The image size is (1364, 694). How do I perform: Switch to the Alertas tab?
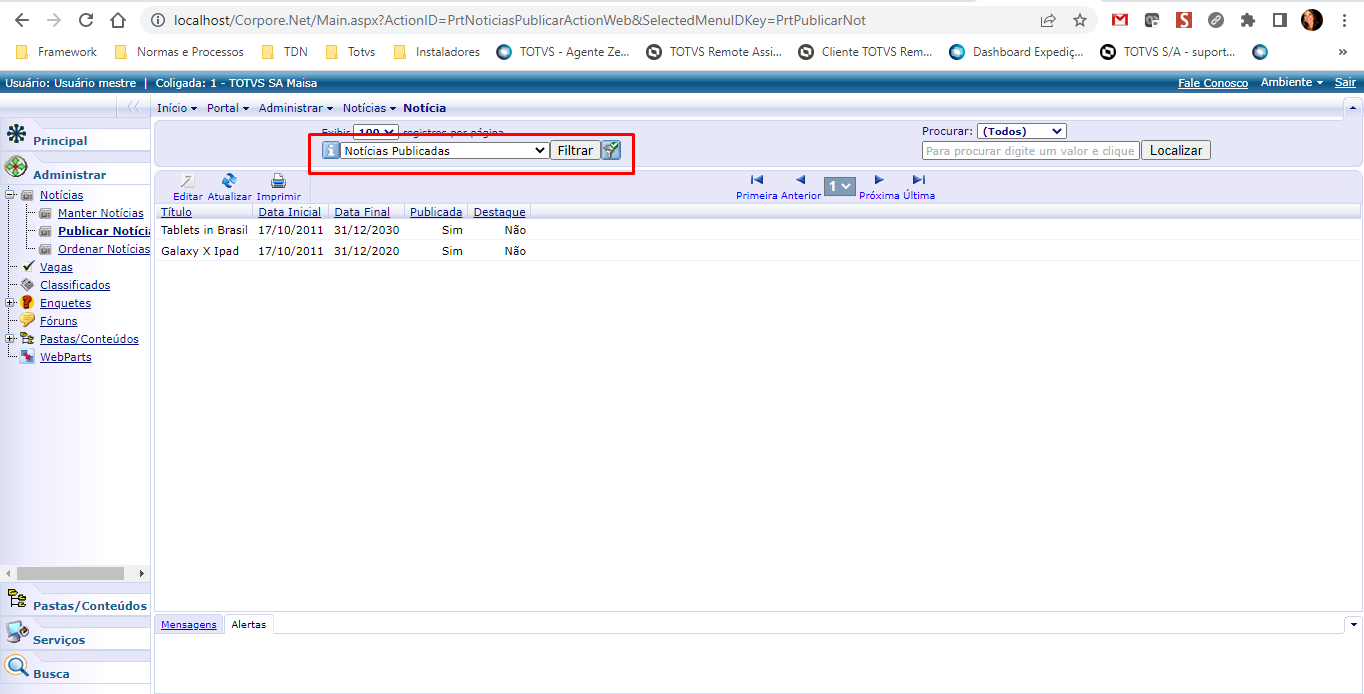coord(249,624)
